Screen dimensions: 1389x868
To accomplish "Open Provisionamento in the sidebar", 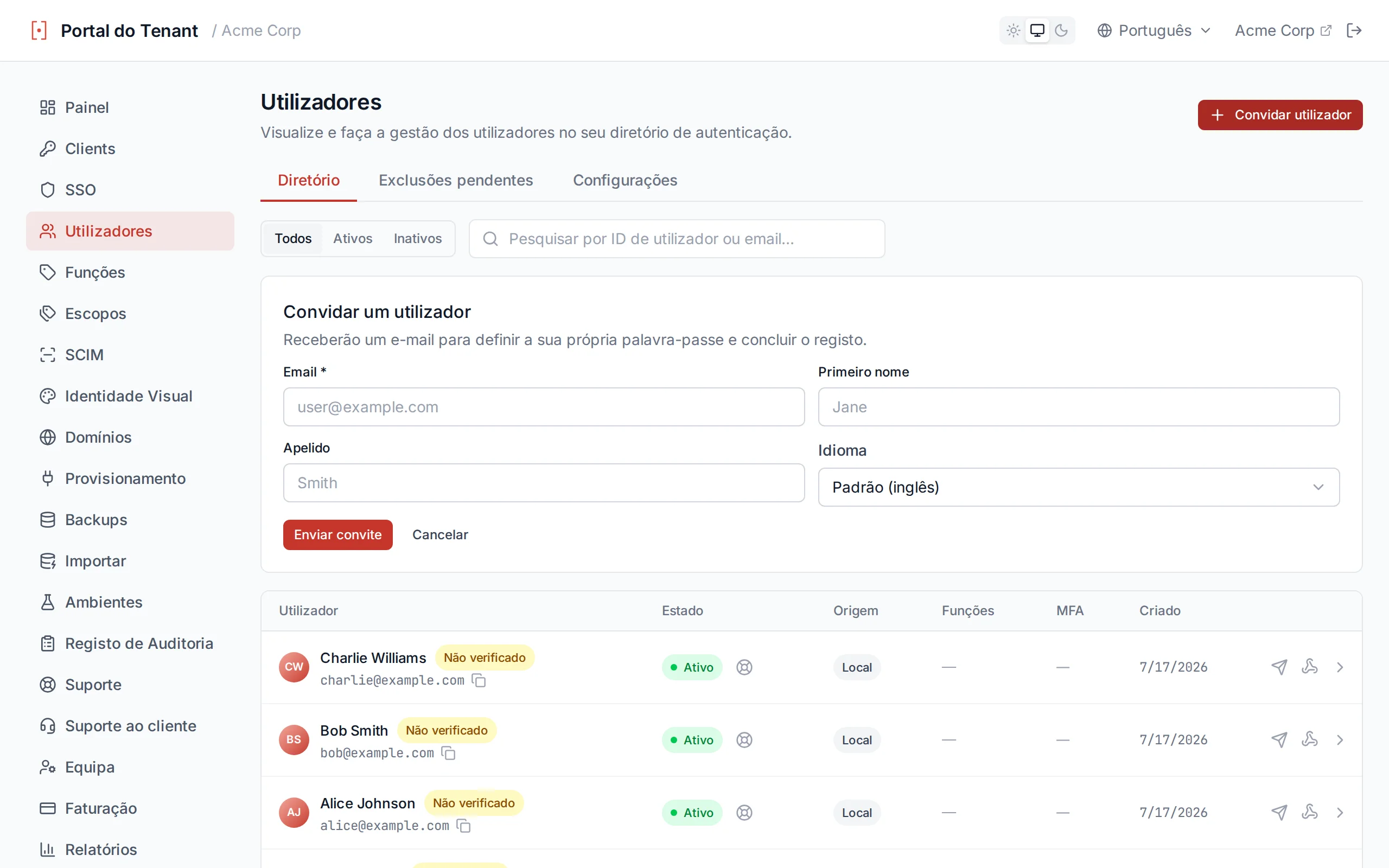I will (x=130, y=478).
